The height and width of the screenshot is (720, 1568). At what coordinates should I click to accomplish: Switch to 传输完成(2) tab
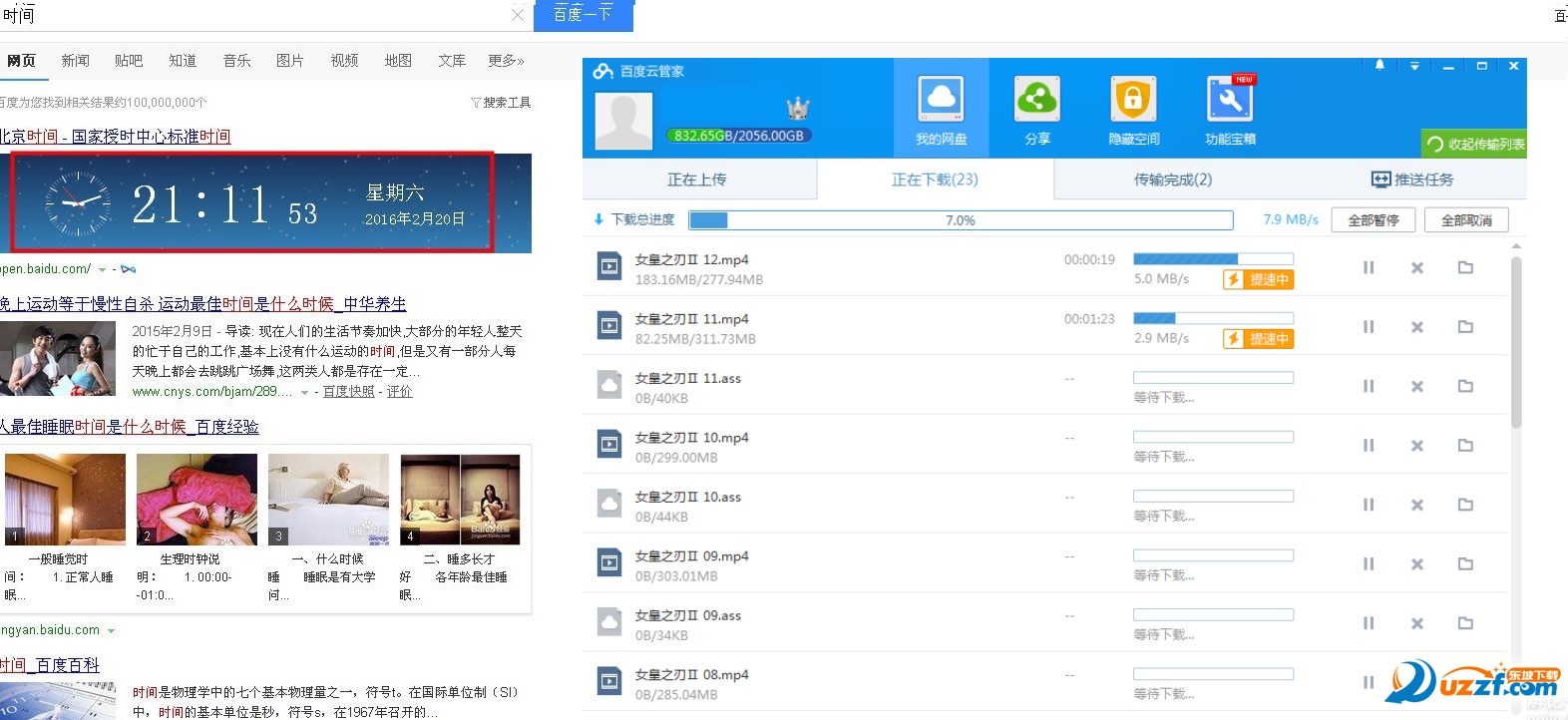[x=1173, y=180]
